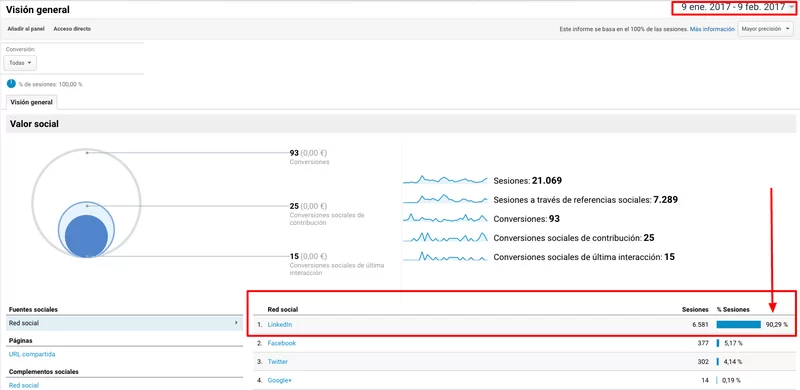Open the Todas conversion dropdown
This screenshot has height=390, width=800.
(20, 63)
